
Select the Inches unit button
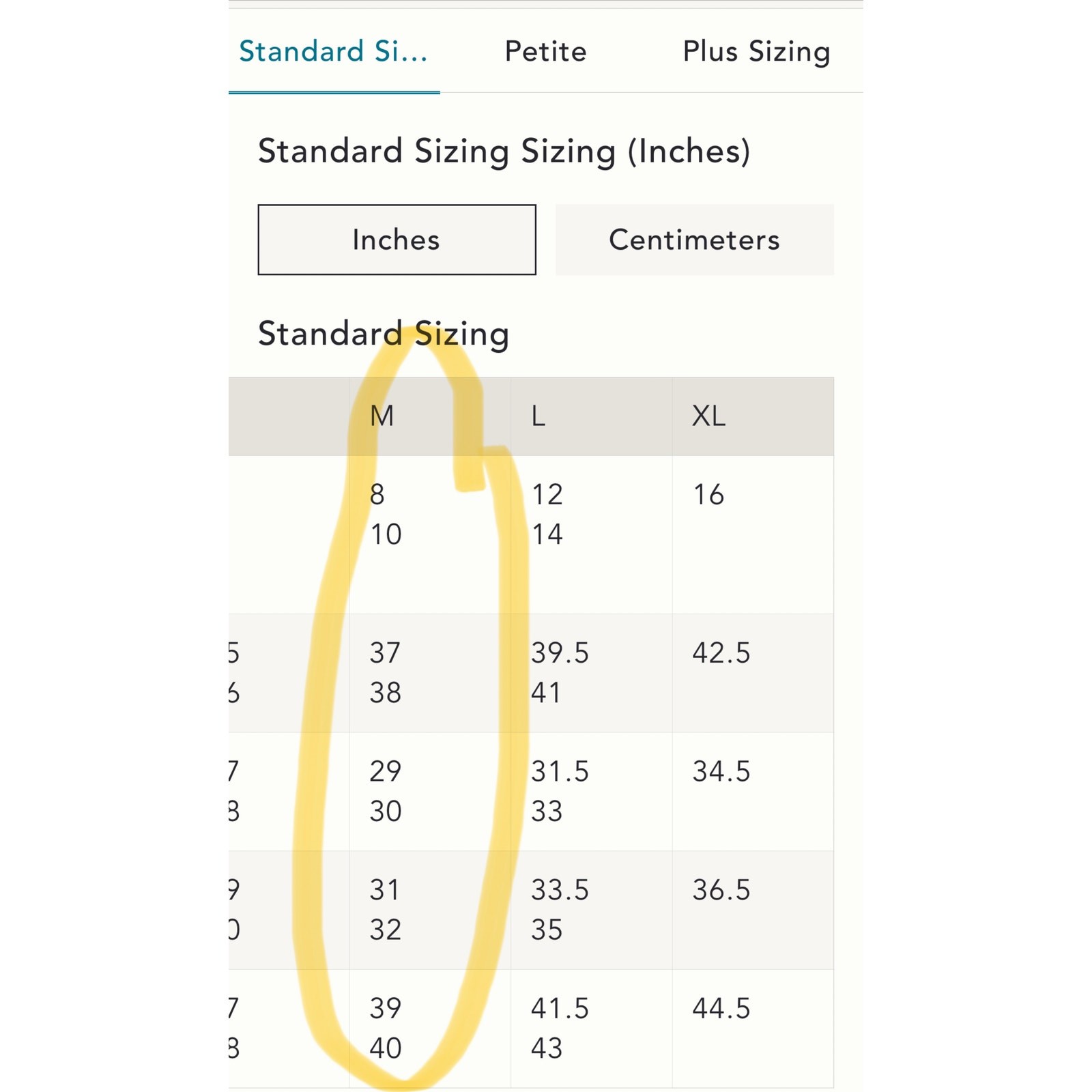[397, 240]
